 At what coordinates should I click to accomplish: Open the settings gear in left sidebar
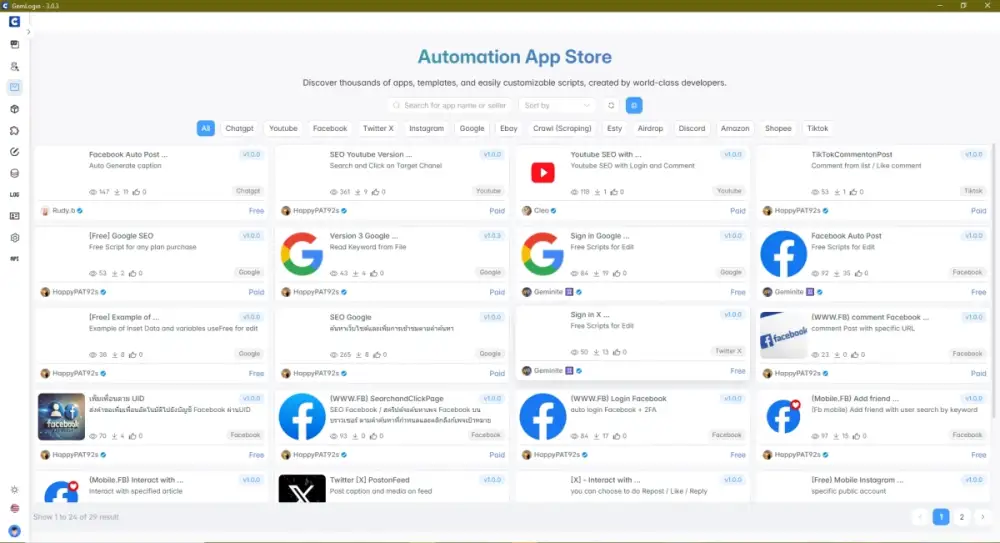pos(14,238)
